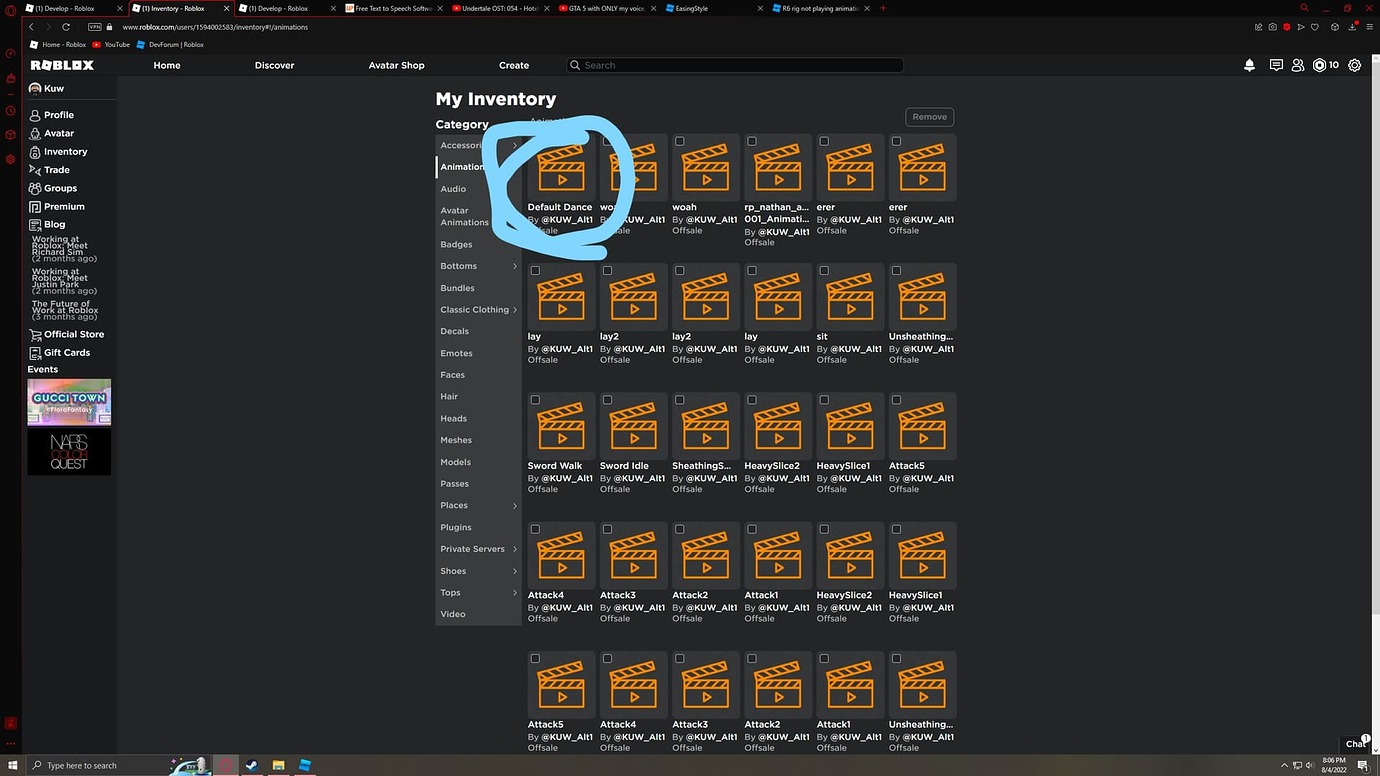Click the heart bookmark icon in the browser toolbar
Screen dimensions: 1380x776
(1314, 27)
